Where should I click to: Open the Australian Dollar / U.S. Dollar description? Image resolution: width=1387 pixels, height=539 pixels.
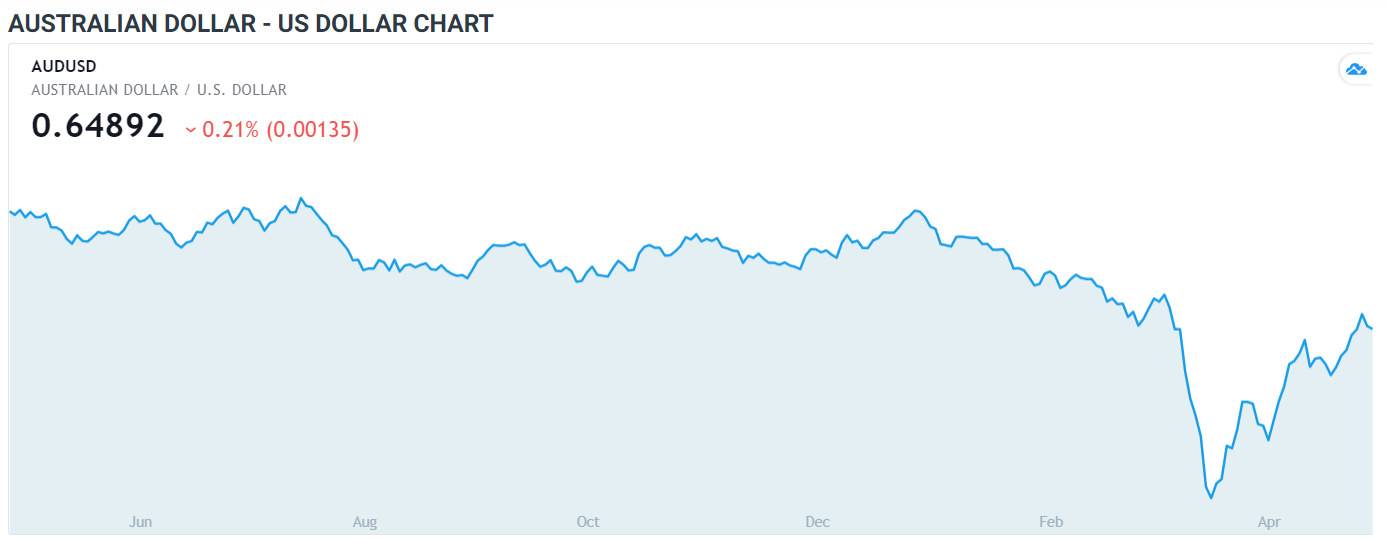click(159, 90)
